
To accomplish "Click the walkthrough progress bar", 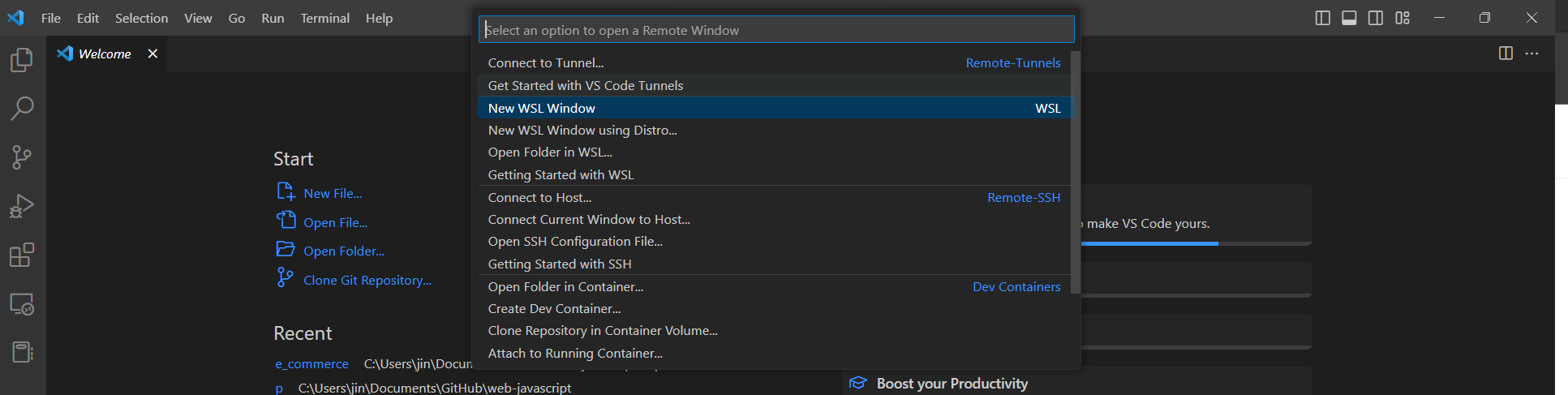I will pyautogui.click(x=1196, y=243).
